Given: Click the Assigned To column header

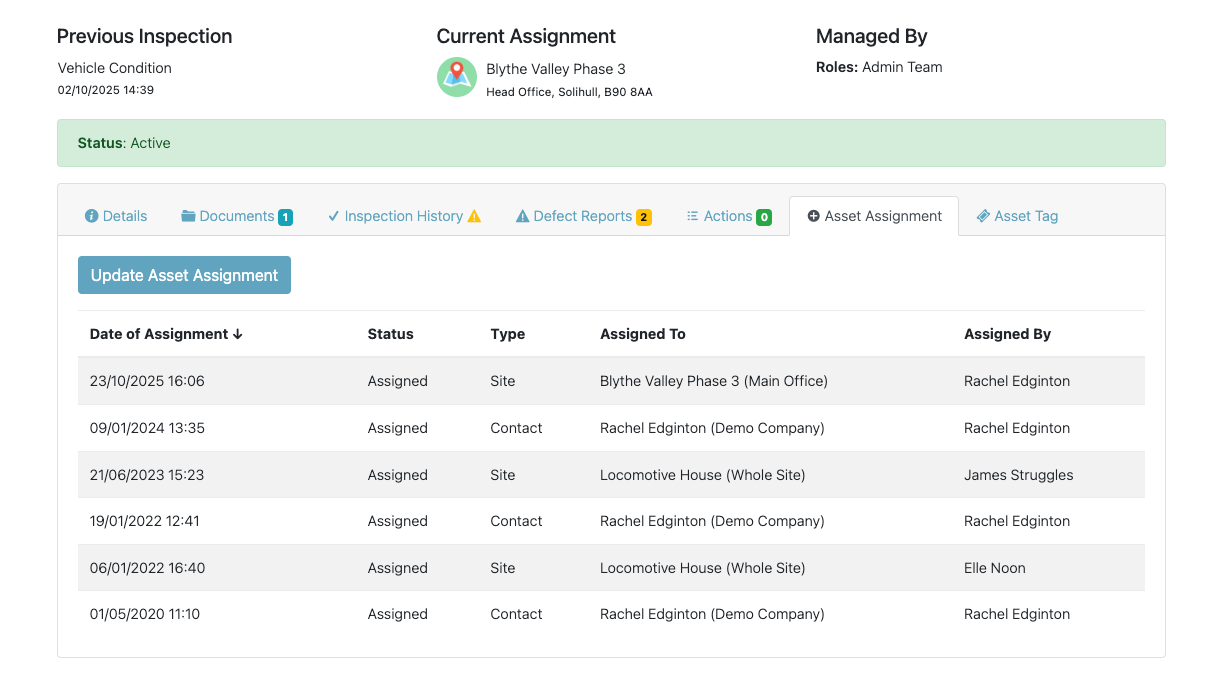Looking at the screenshot, I should click(x=642, y=334).
